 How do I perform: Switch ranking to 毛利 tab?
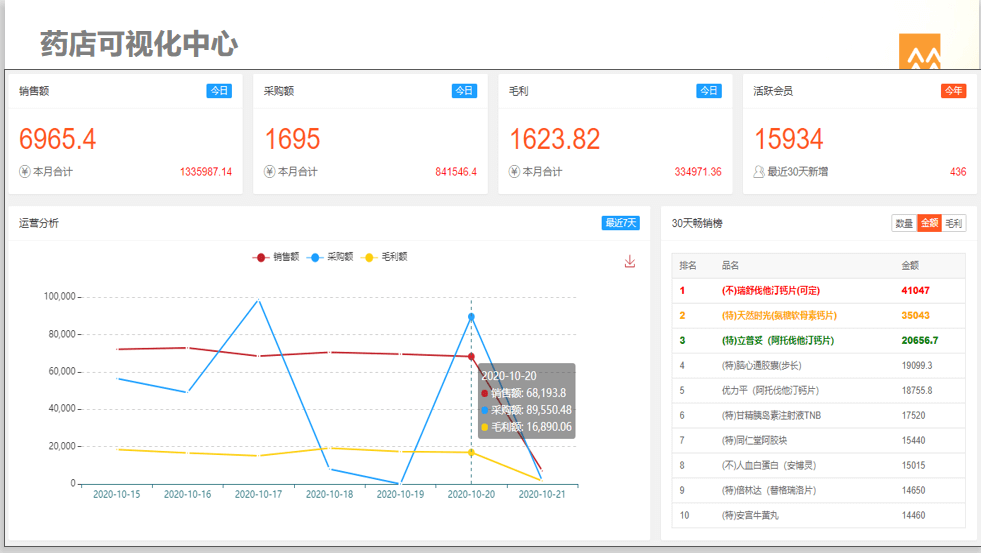pyautogui.click(x=954, y=223)
